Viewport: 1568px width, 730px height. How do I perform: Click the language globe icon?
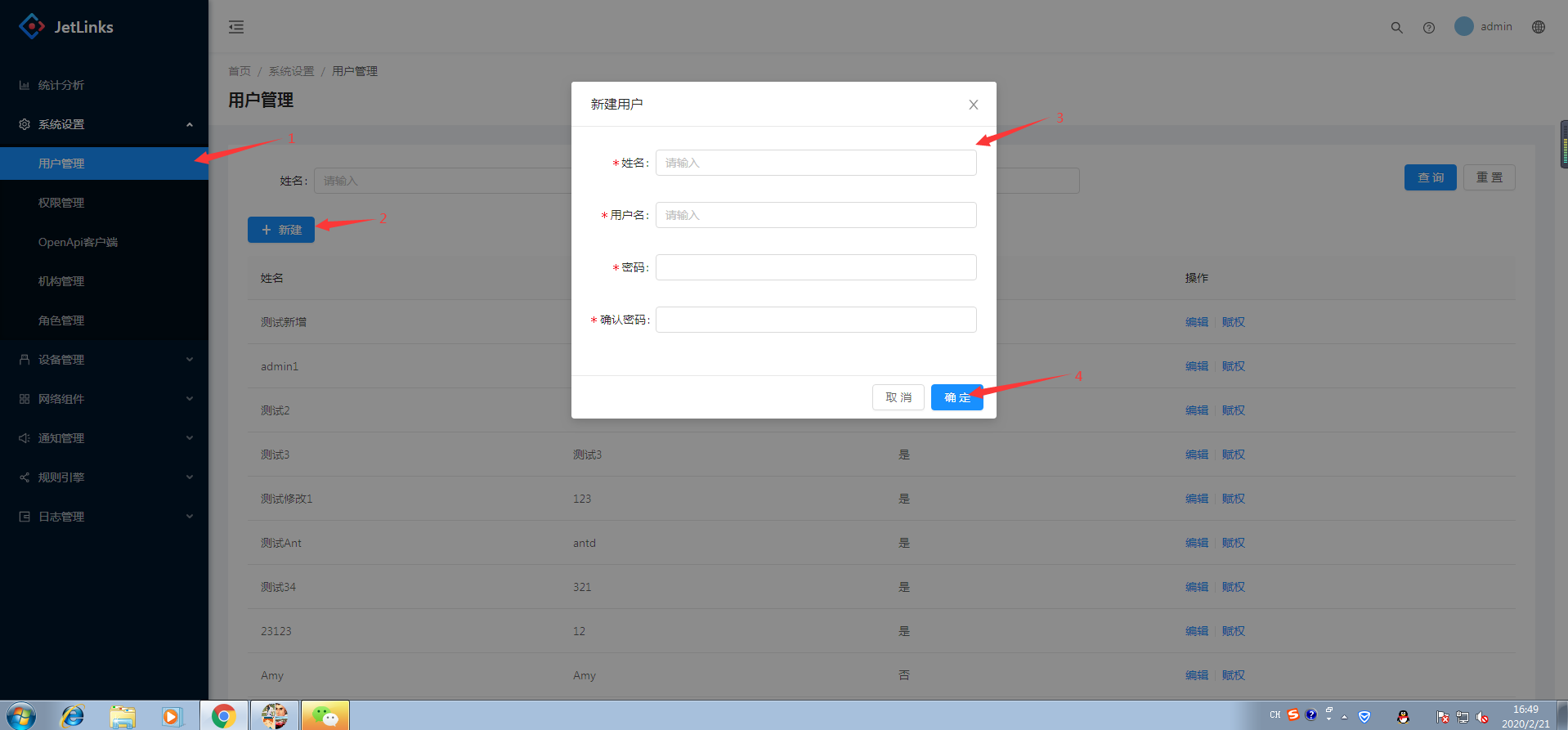[1538, 27]
